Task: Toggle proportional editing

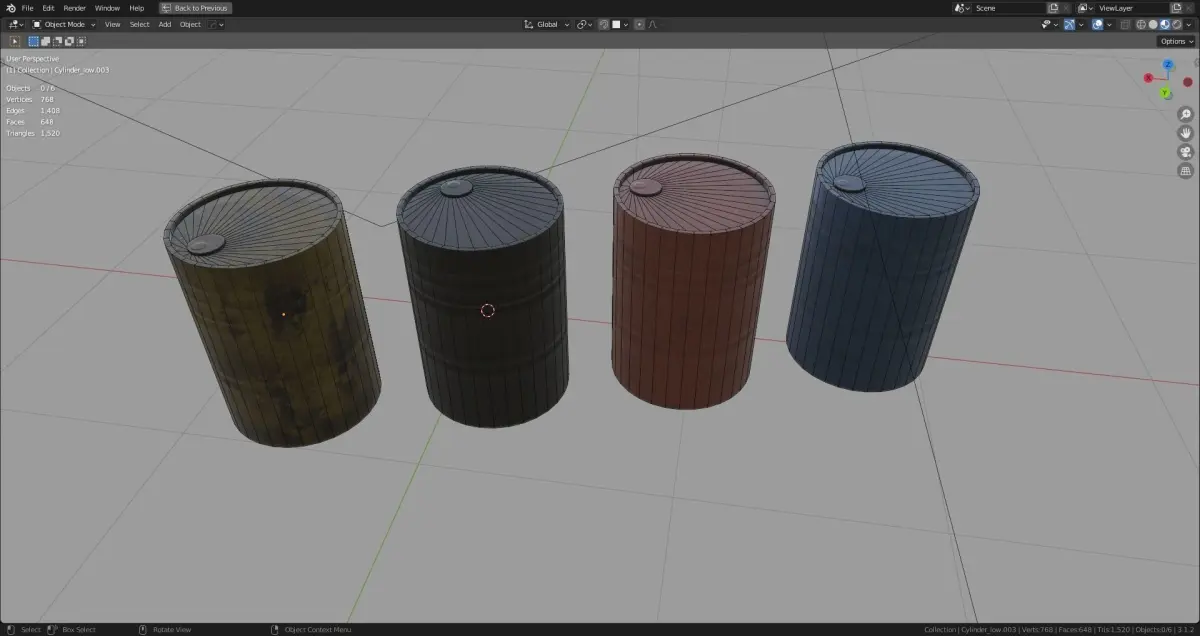Action: pos(639,24)
